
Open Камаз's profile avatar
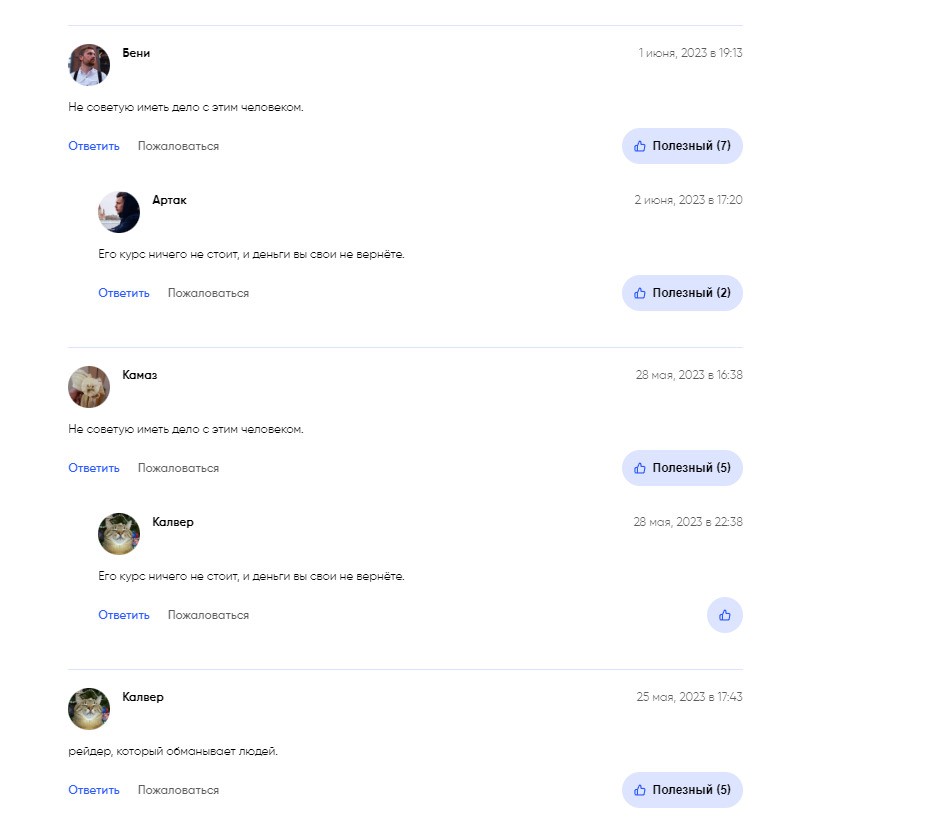89,387
